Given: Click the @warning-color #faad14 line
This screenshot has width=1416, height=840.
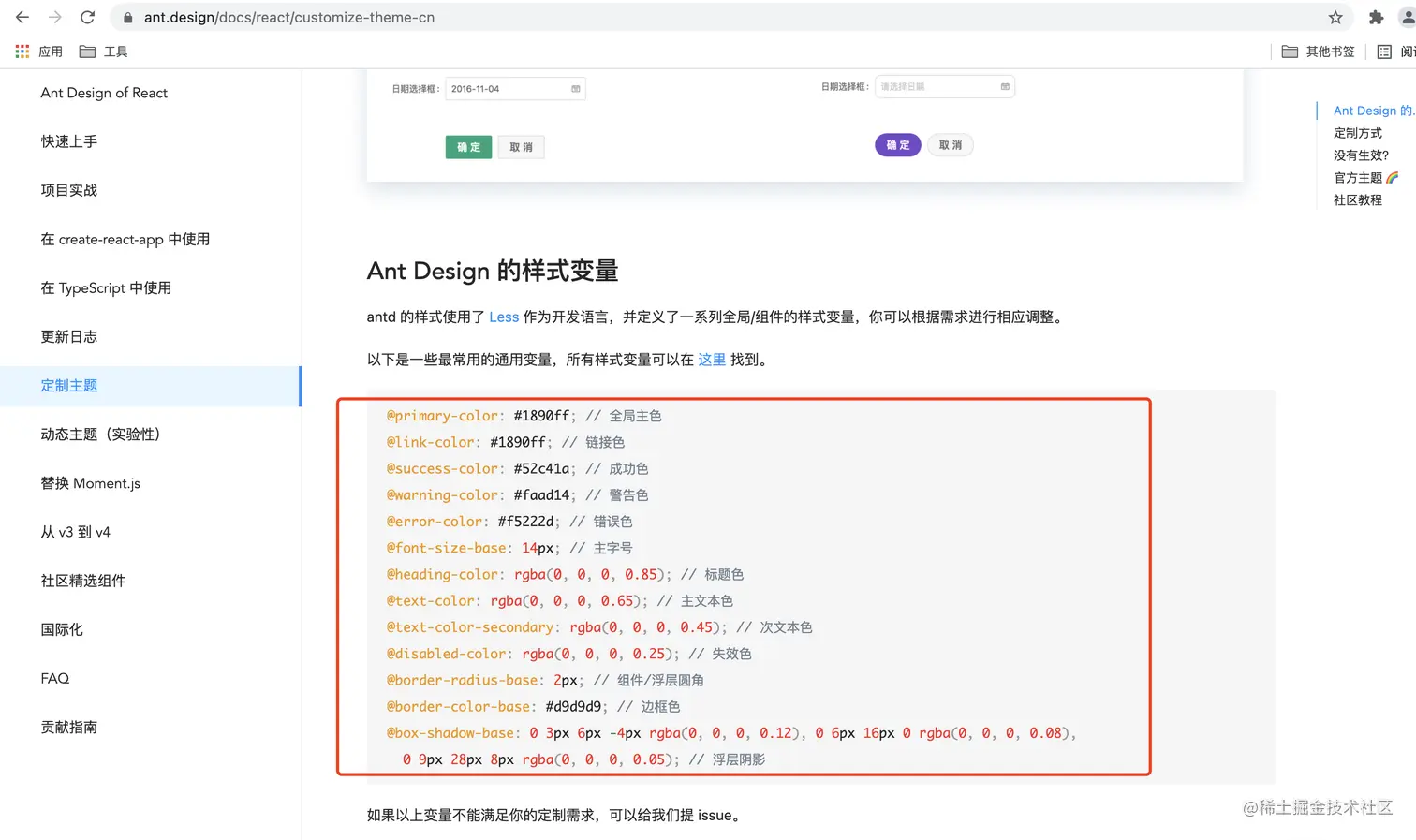Looking at the screenshot, I should point(517,494).
